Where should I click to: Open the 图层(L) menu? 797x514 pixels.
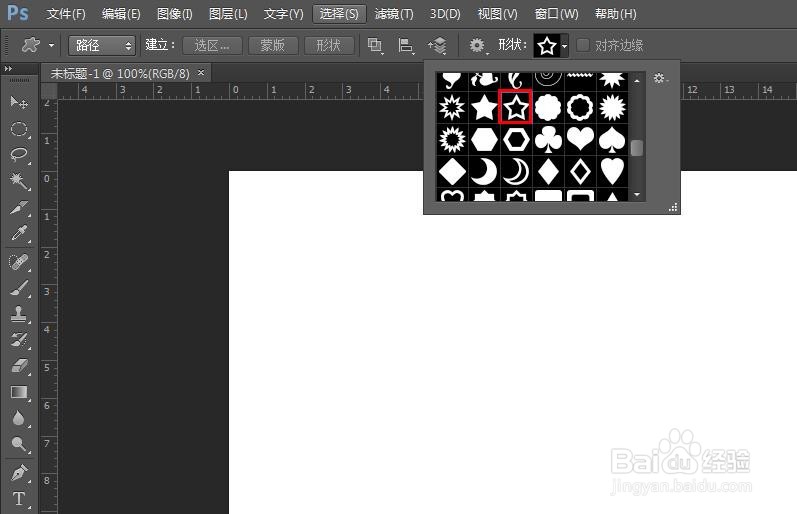228,14
